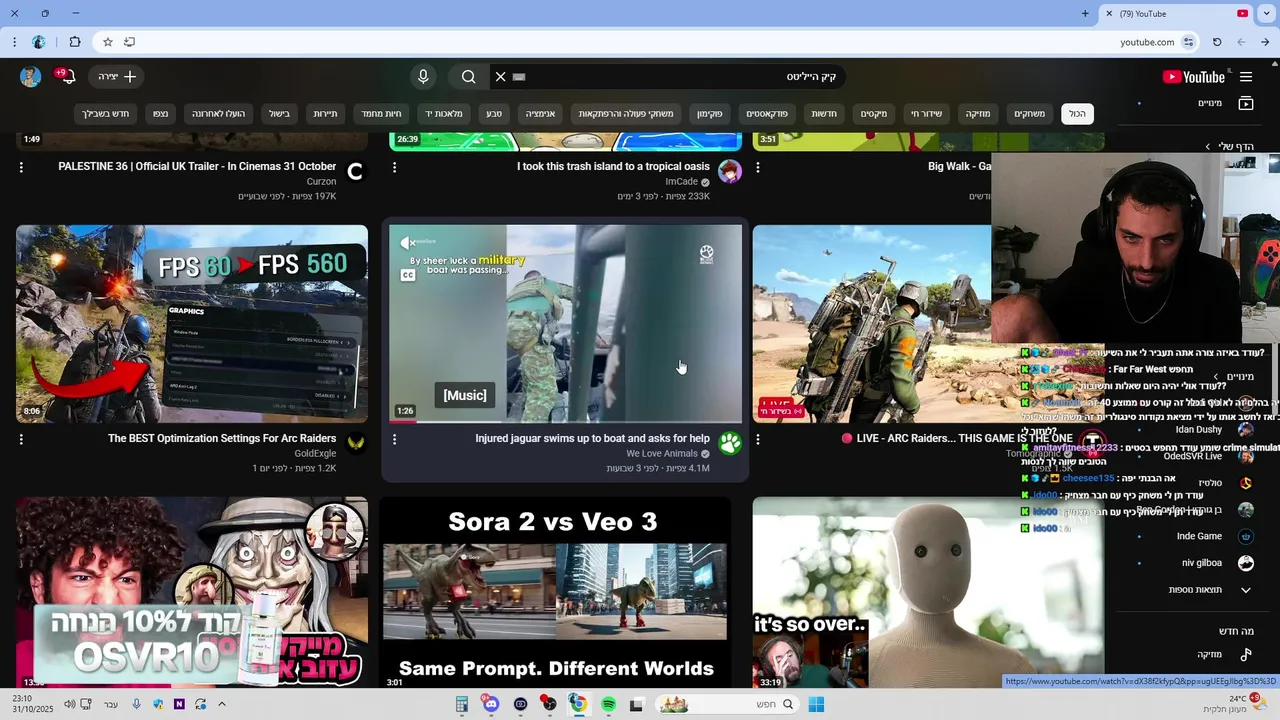Open Chrome extensions puzzle icon
Viewport: 1280px width, 720px height.
pyautogui.click(x=75, y=42)
